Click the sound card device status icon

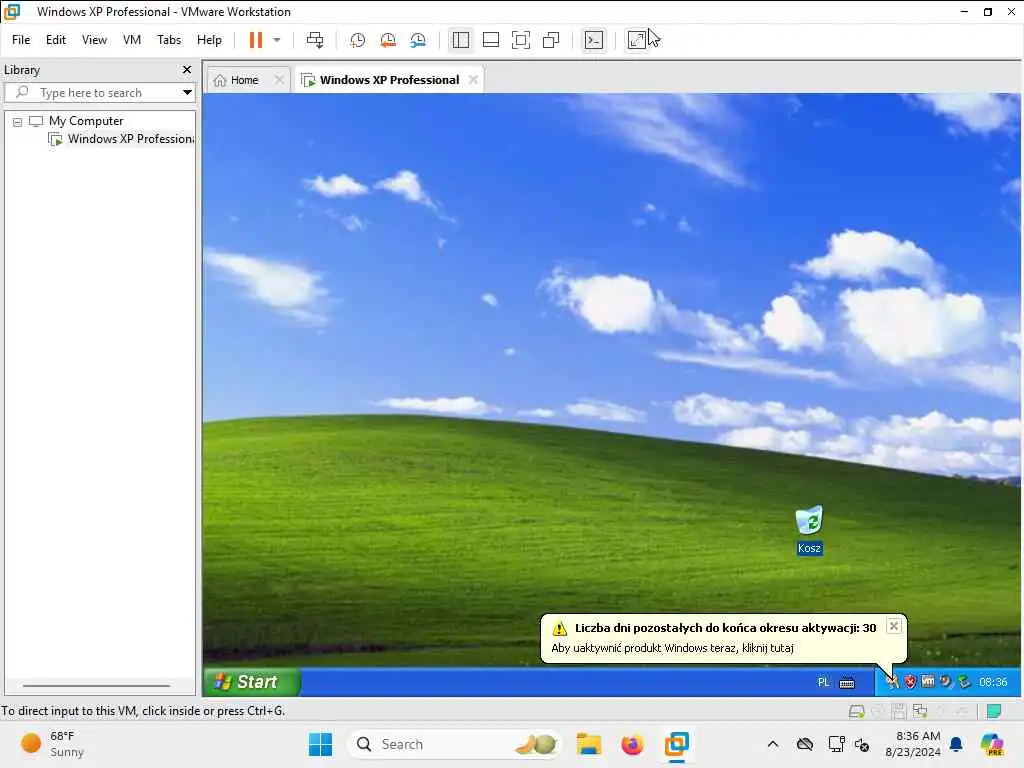pyautogui.click(x=941, y=711)
